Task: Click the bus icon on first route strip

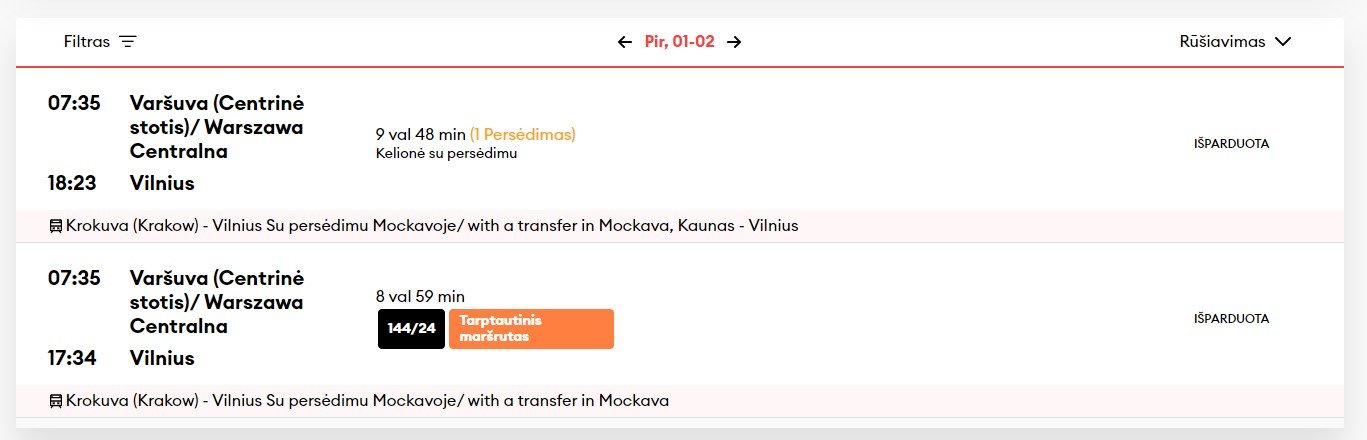Action: coord(55,226)
